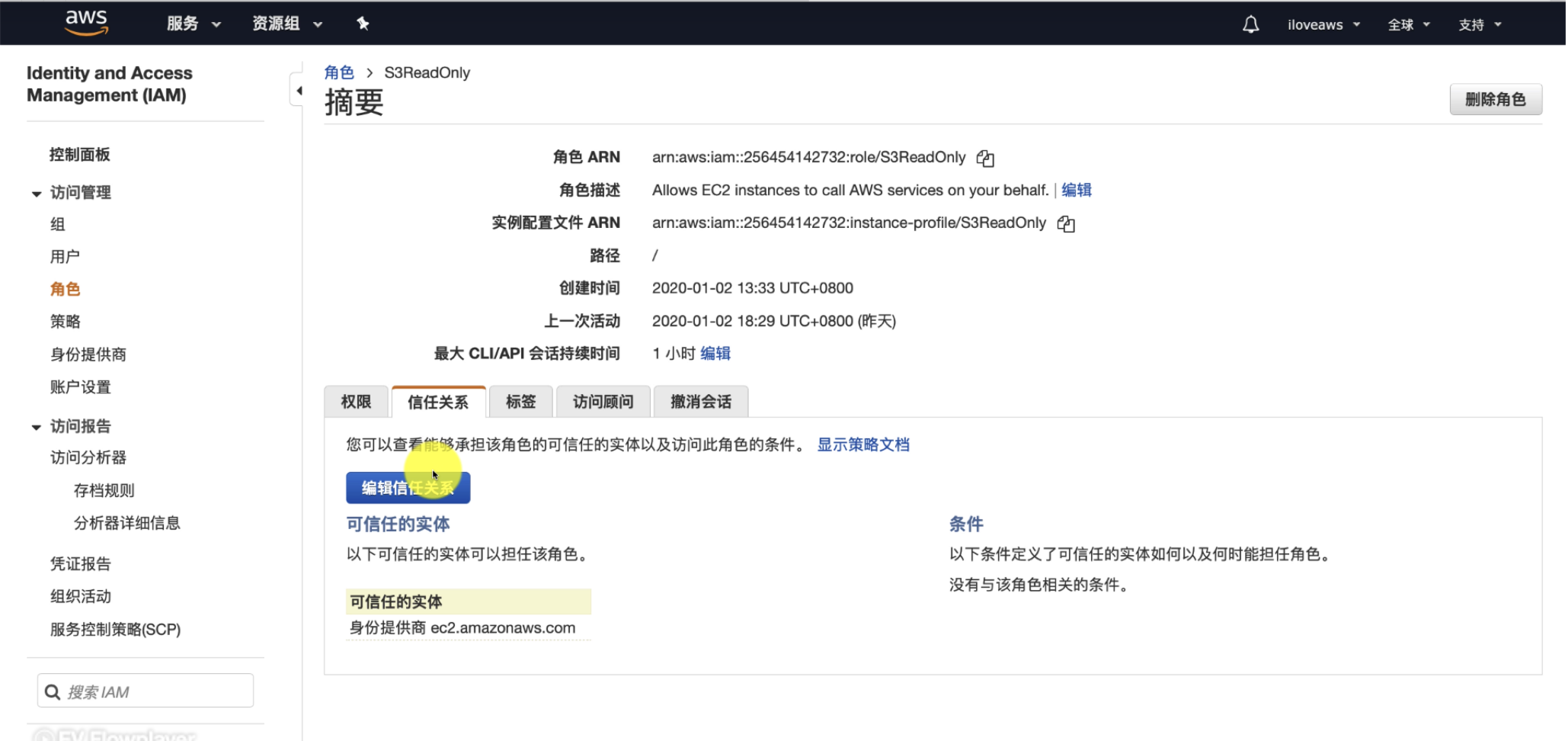
Task: Click 编辑 link next to role description
Action: pyautogui.click(x=1077, y=190)
